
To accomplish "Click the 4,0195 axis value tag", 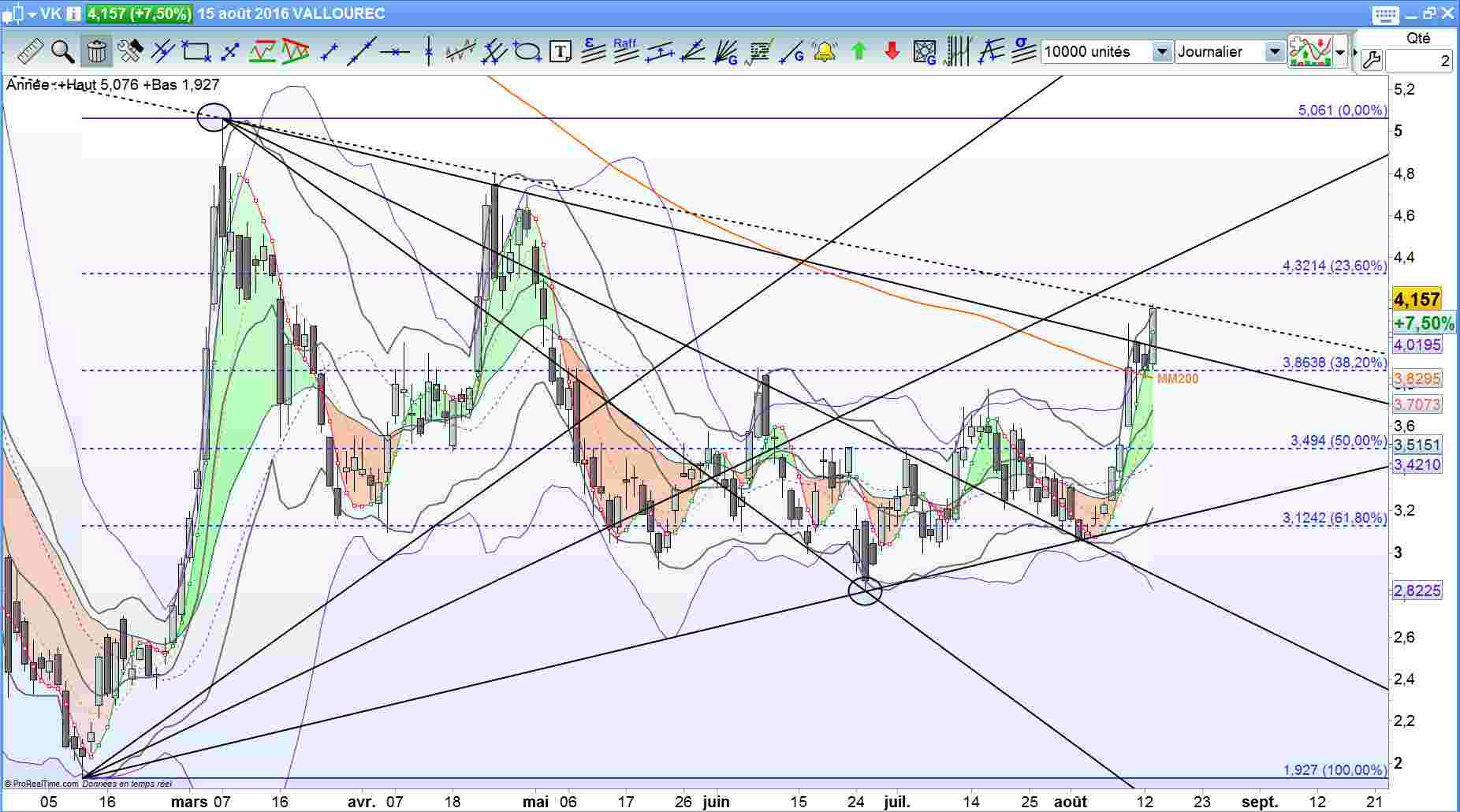I will [1417, 345].
